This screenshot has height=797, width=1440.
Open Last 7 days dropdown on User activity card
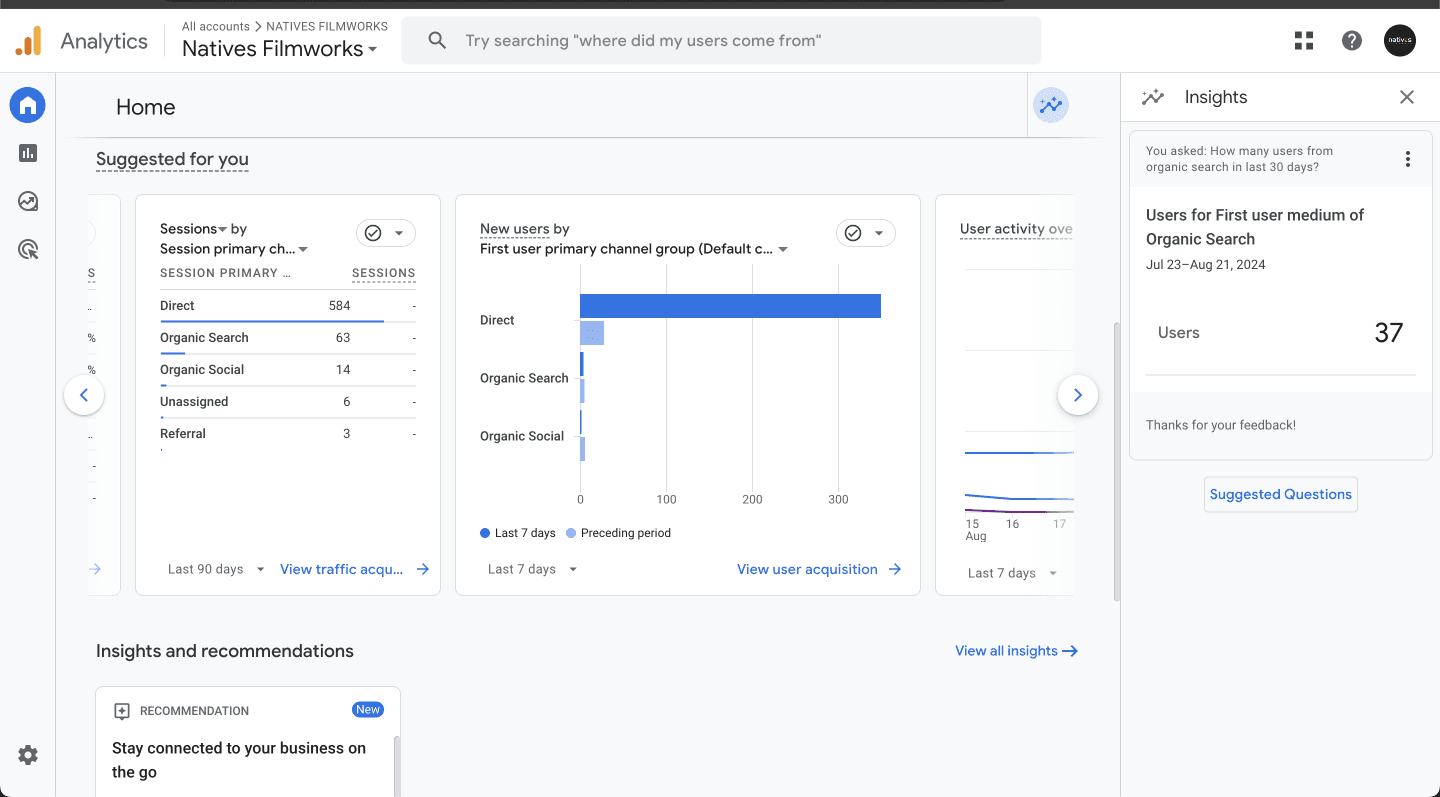(x=1013, y=573)
